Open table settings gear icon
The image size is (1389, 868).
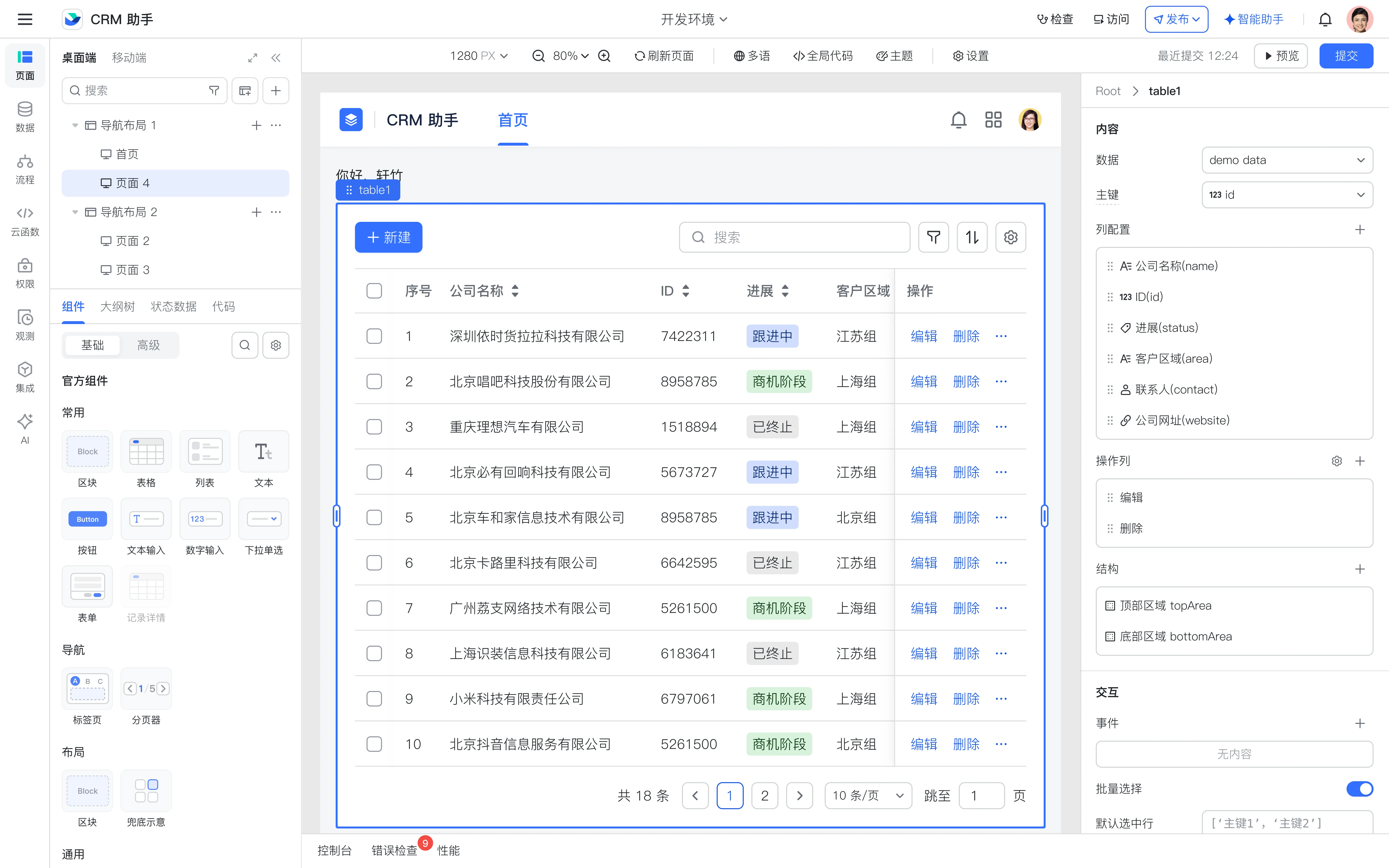[1010, 237]
